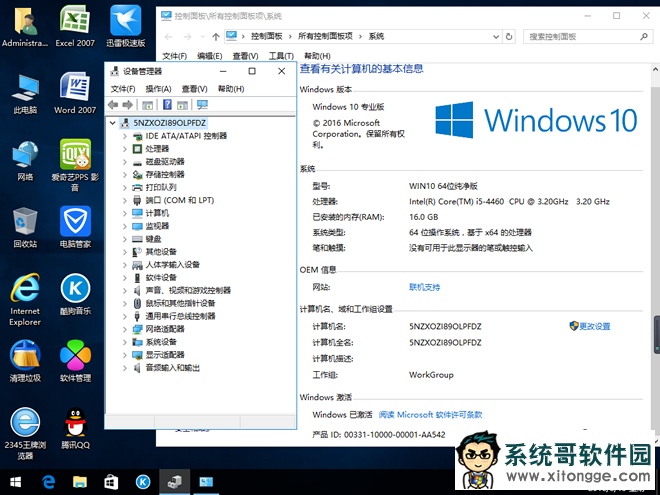The image size is (660, 495).
Task: Click the show/hide console tree toolbar icon
Action: [147, 105]
